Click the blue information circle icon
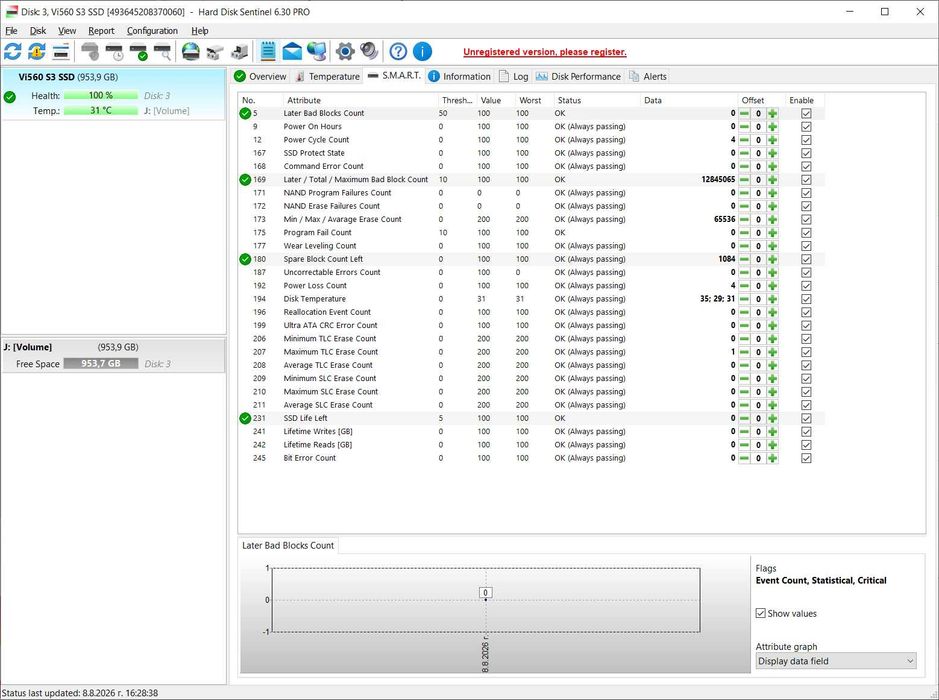This screenshot has height=700, width=939. click(422, 52)
